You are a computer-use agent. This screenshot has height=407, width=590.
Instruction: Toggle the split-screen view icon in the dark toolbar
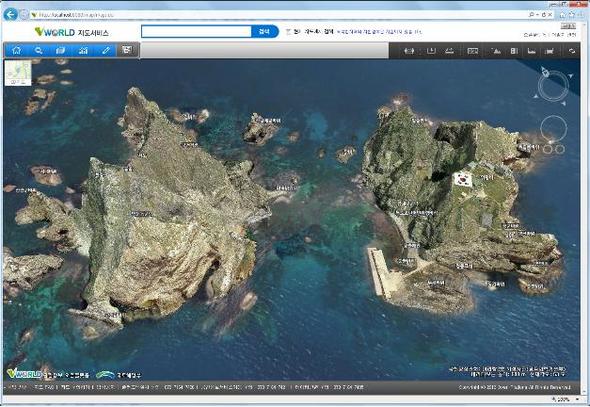514,51
